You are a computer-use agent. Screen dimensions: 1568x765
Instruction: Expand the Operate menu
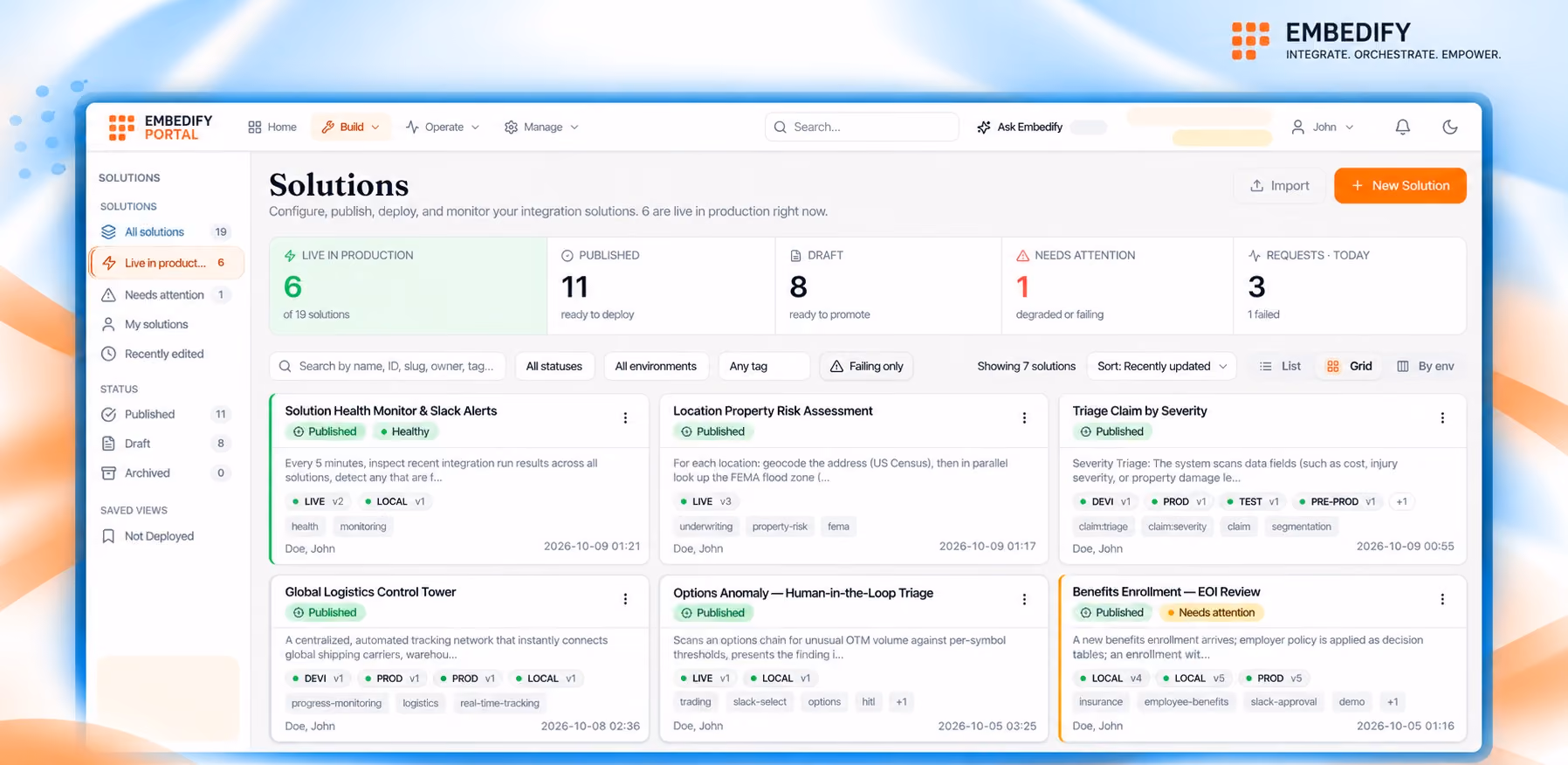point(443,127)
